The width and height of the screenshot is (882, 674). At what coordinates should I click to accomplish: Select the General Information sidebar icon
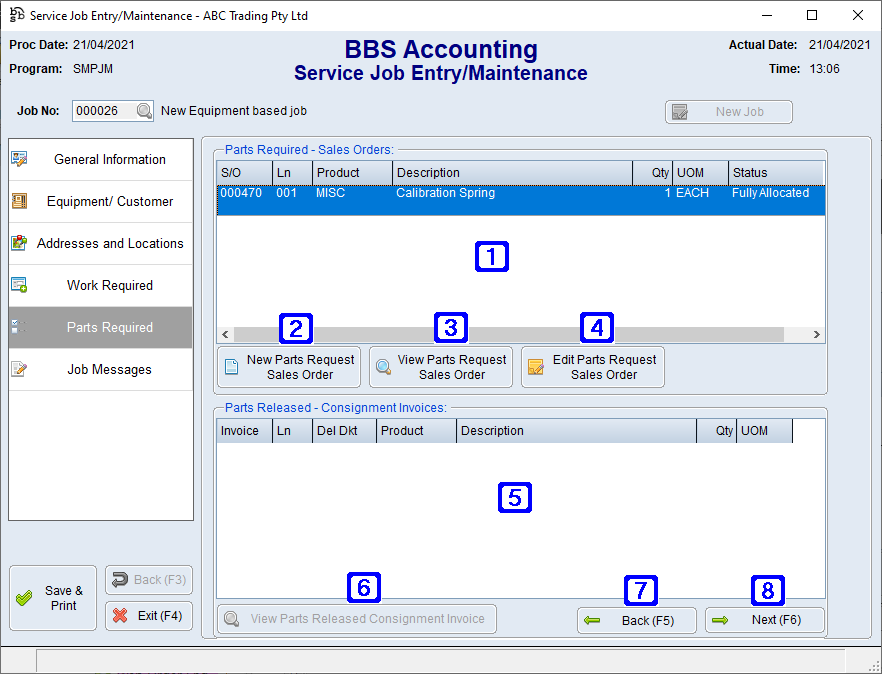[x=20, y=159]
